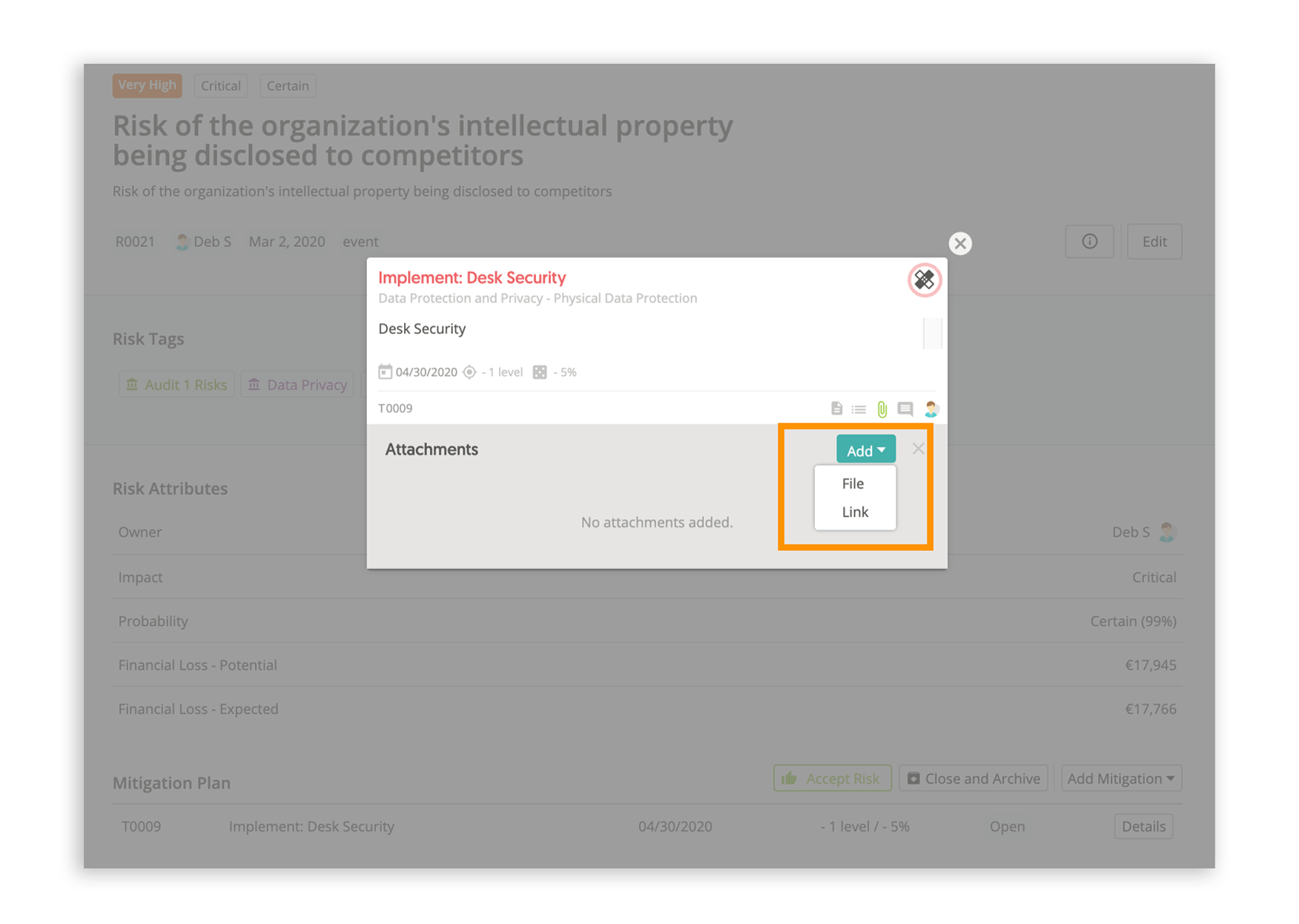Click the '€17,945' potential financial loss value
This screenshot has height=924, width=1299.
[x=1151, y=665]
